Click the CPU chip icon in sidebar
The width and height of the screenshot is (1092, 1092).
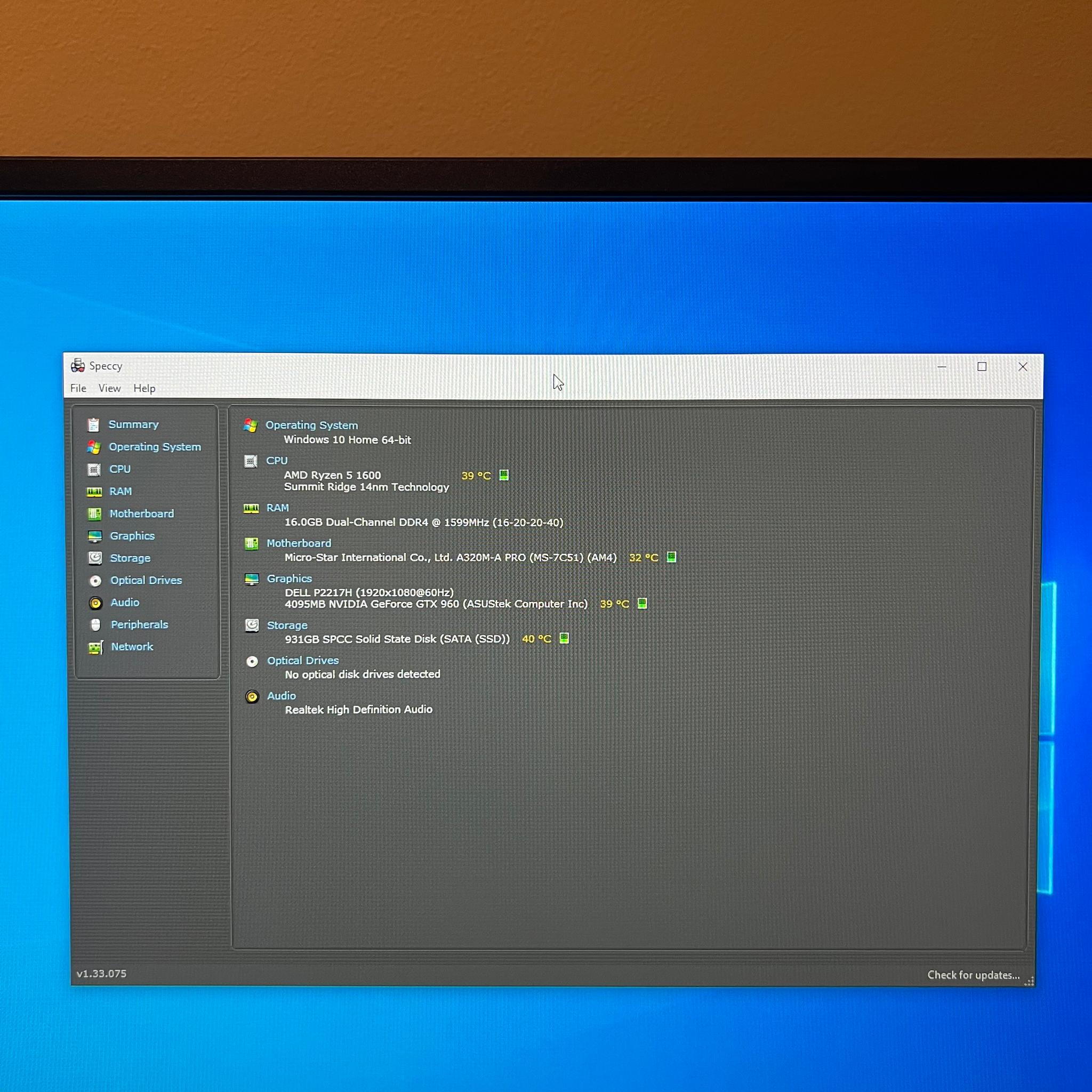coord(94,470)
